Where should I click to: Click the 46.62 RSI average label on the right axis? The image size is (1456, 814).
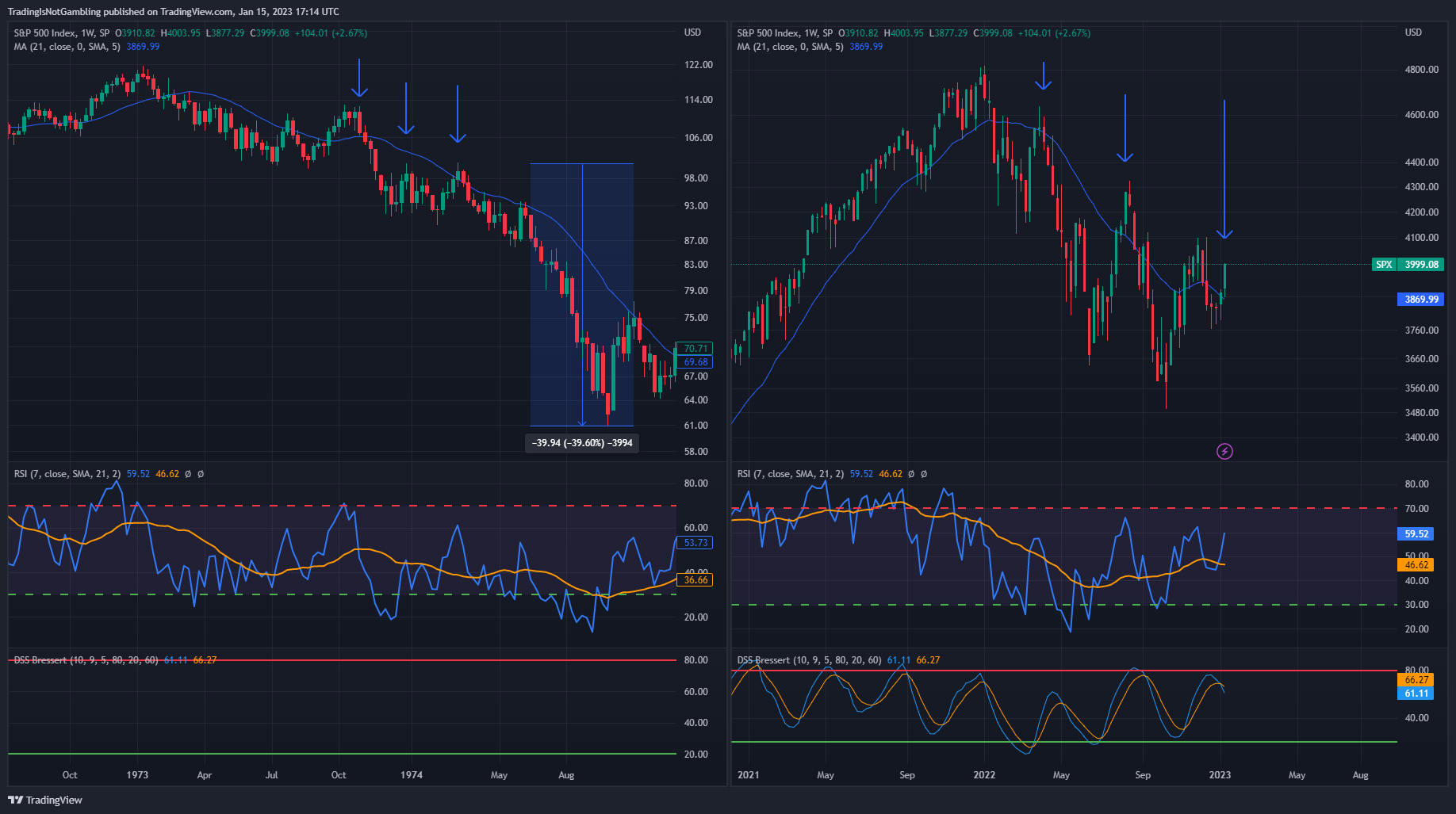[1416, 565]
